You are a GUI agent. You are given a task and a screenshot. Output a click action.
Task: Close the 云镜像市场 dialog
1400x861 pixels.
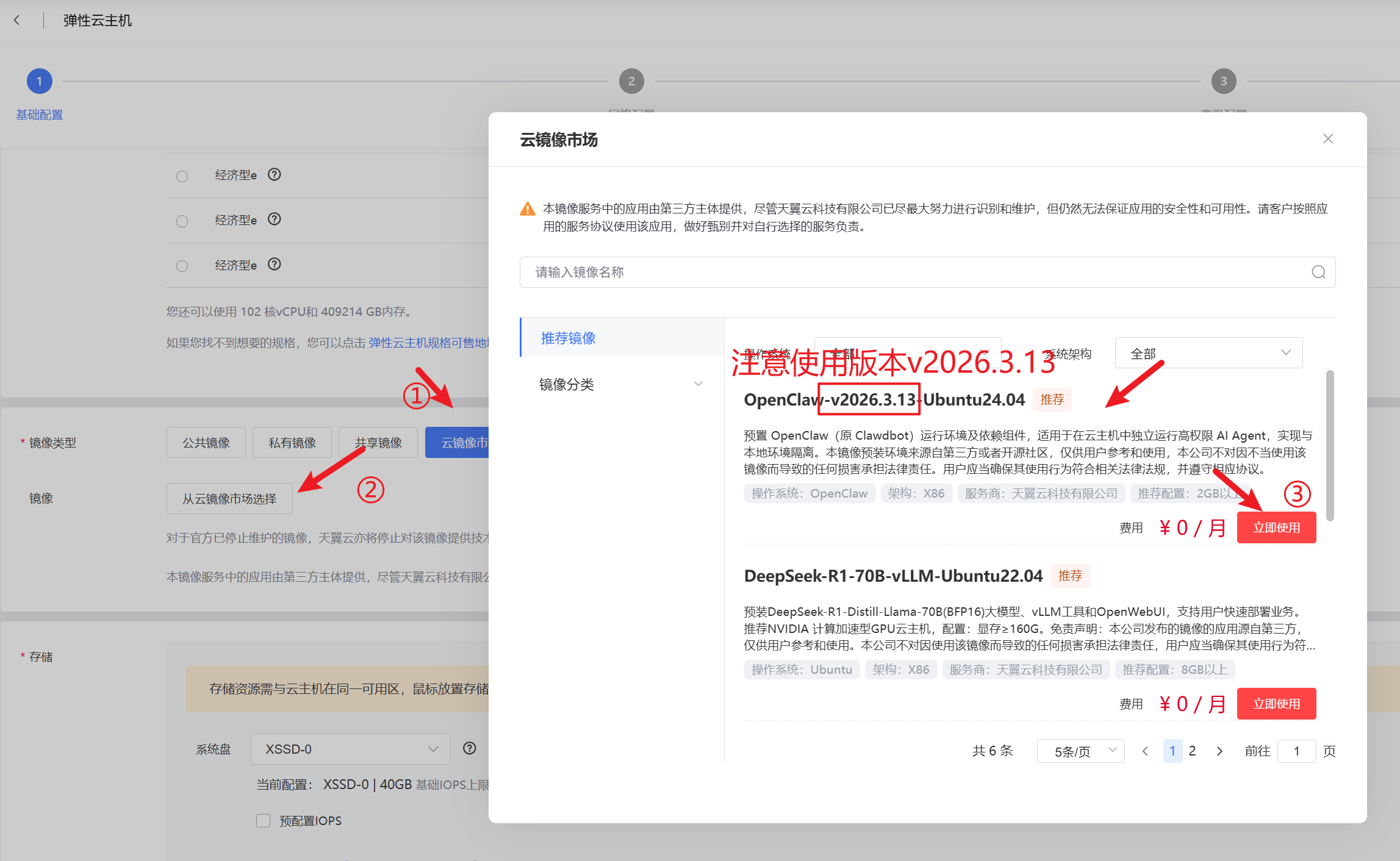point(1327,139)
